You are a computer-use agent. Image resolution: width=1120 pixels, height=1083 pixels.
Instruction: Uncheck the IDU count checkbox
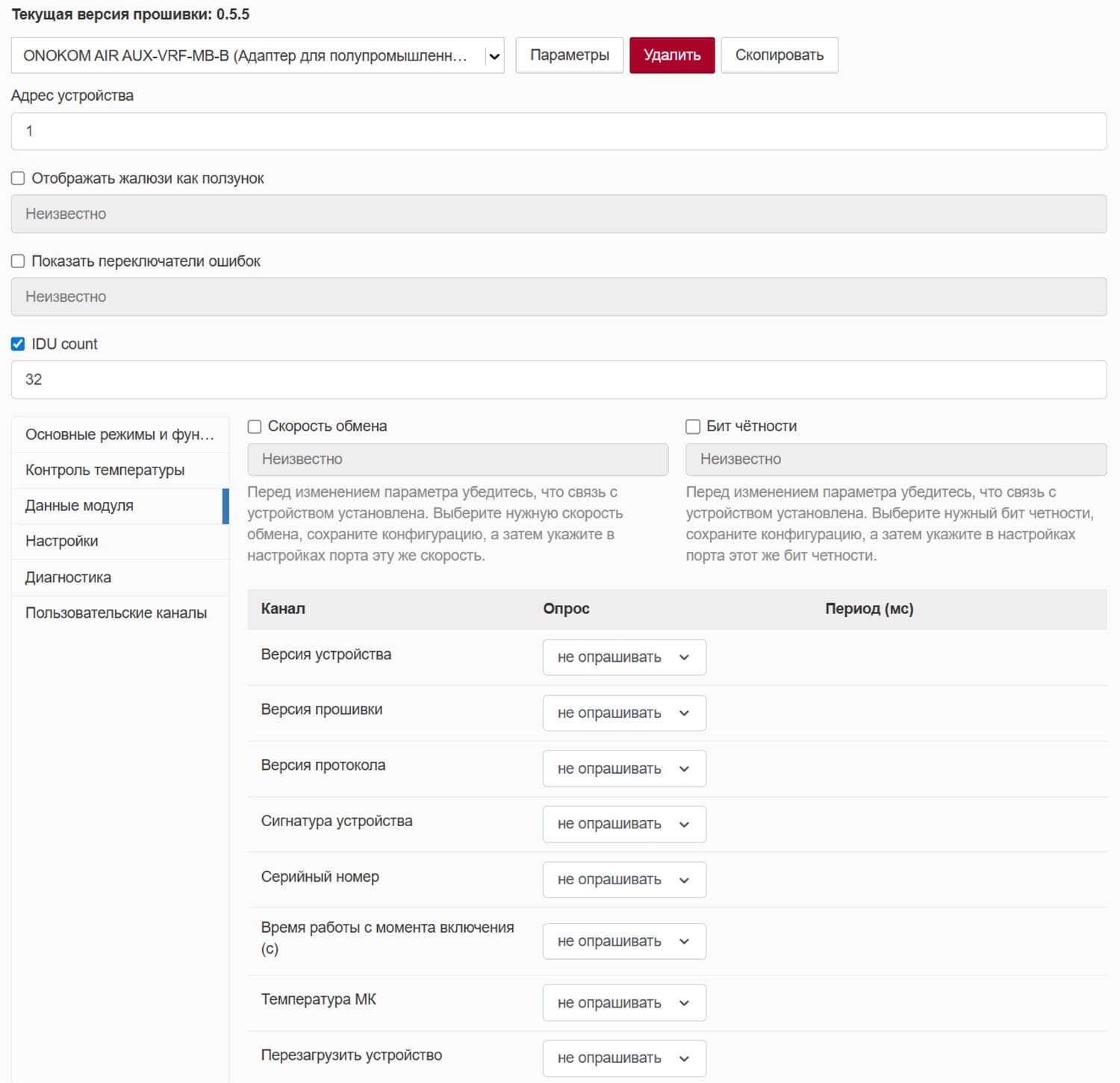coord(18,344)
